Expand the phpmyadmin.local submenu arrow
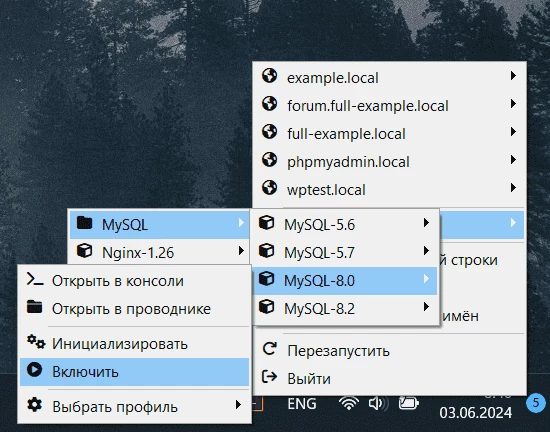This screenshot has height=432, width=550. pyautogui.click(x=513, y=160)
